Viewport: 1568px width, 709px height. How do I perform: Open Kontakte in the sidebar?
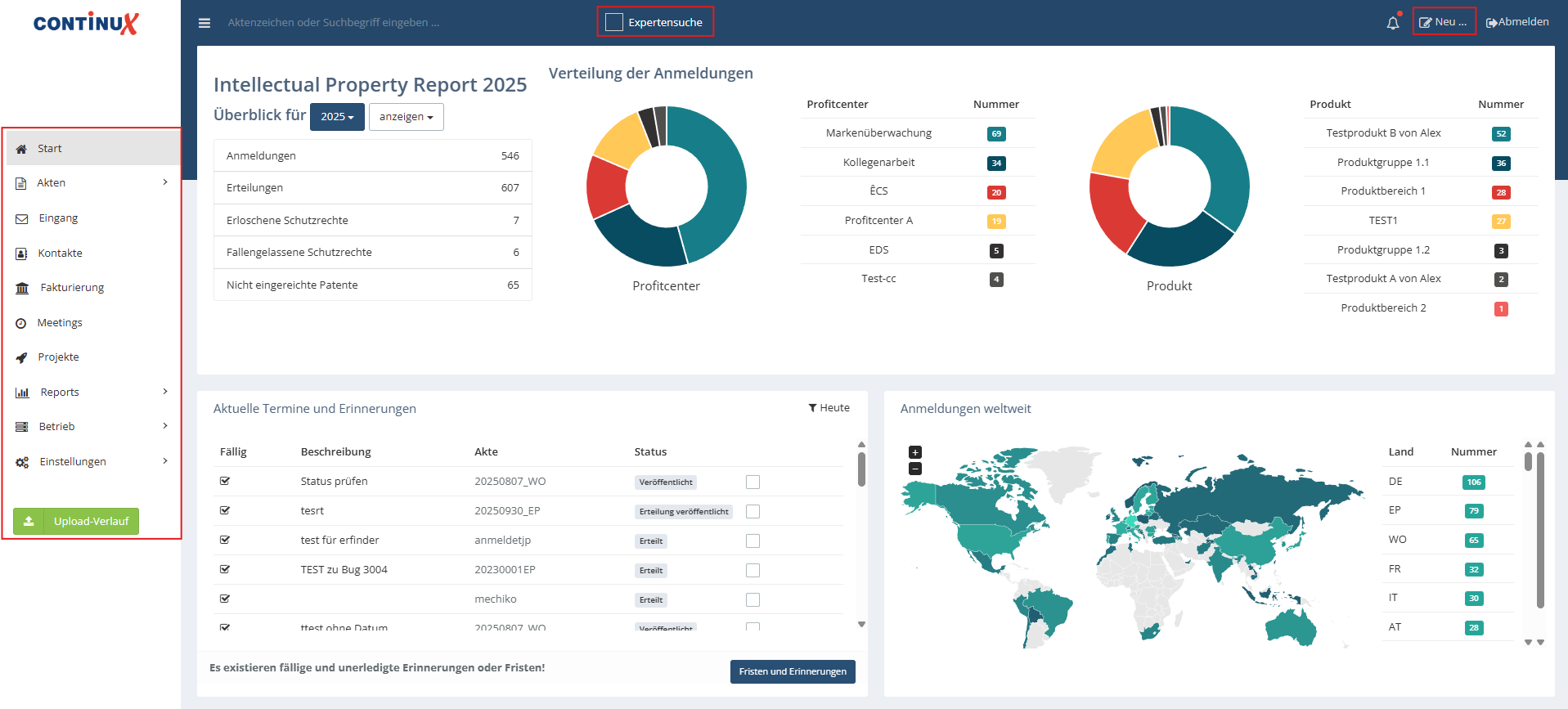[60, 254]
